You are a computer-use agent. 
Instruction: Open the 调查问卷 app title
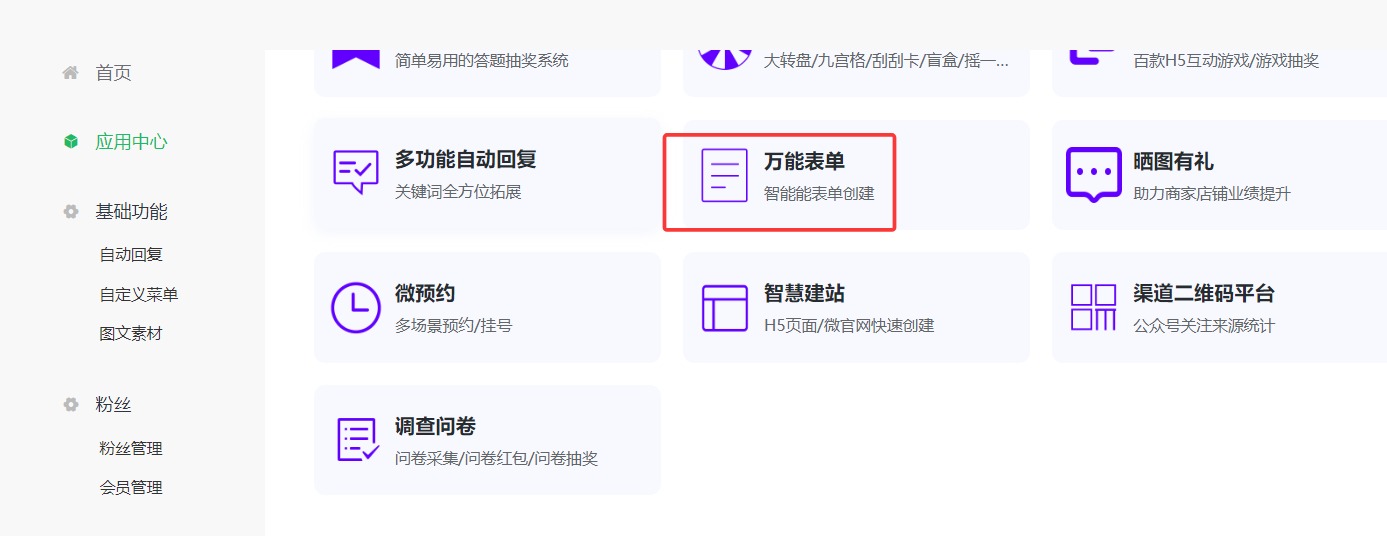click(x=435, y=426)
